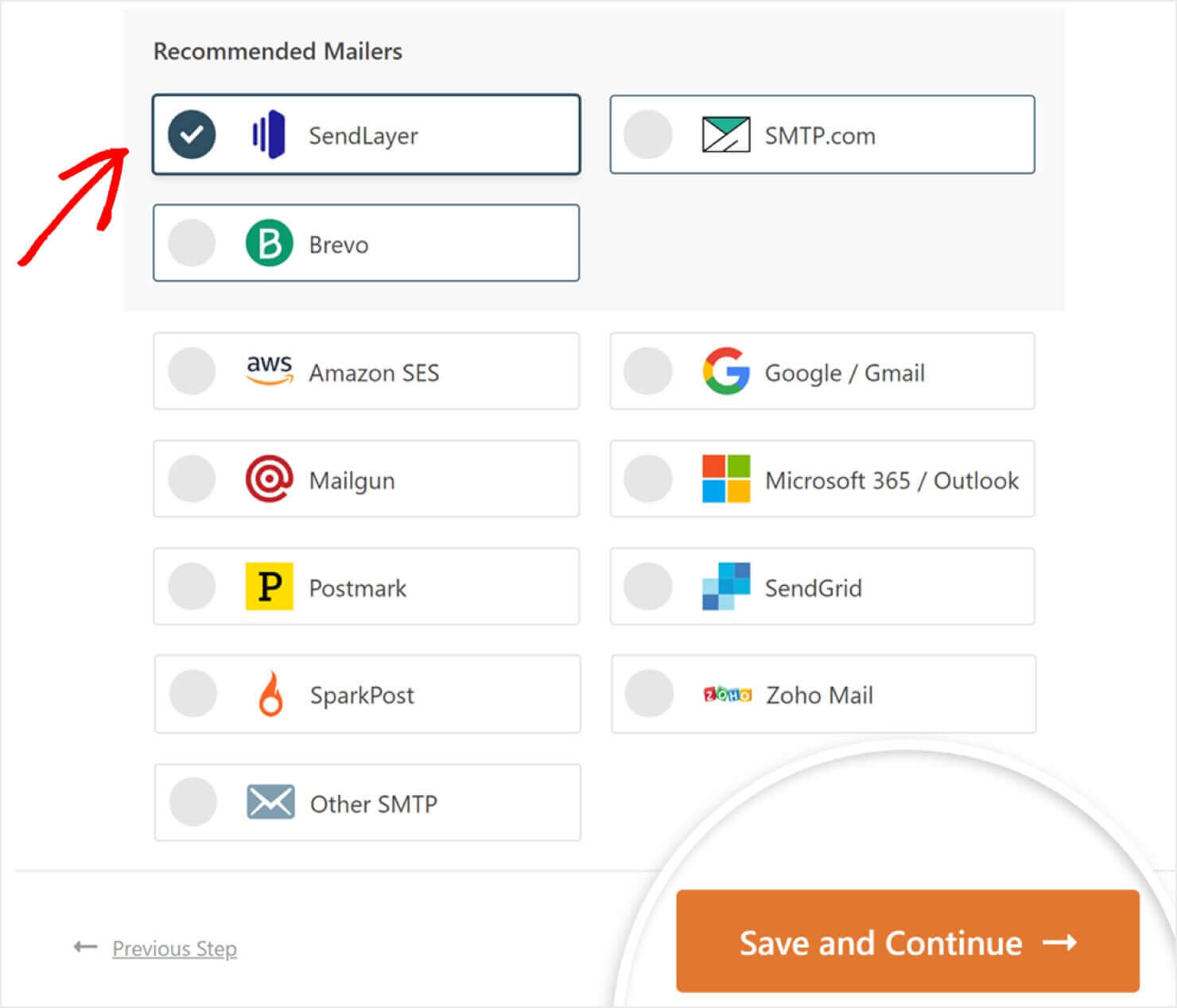Click the Microsoft 365 squares icon
Image resolution: width=1177 pixels, height=1008 pixels.
(724, 479)
